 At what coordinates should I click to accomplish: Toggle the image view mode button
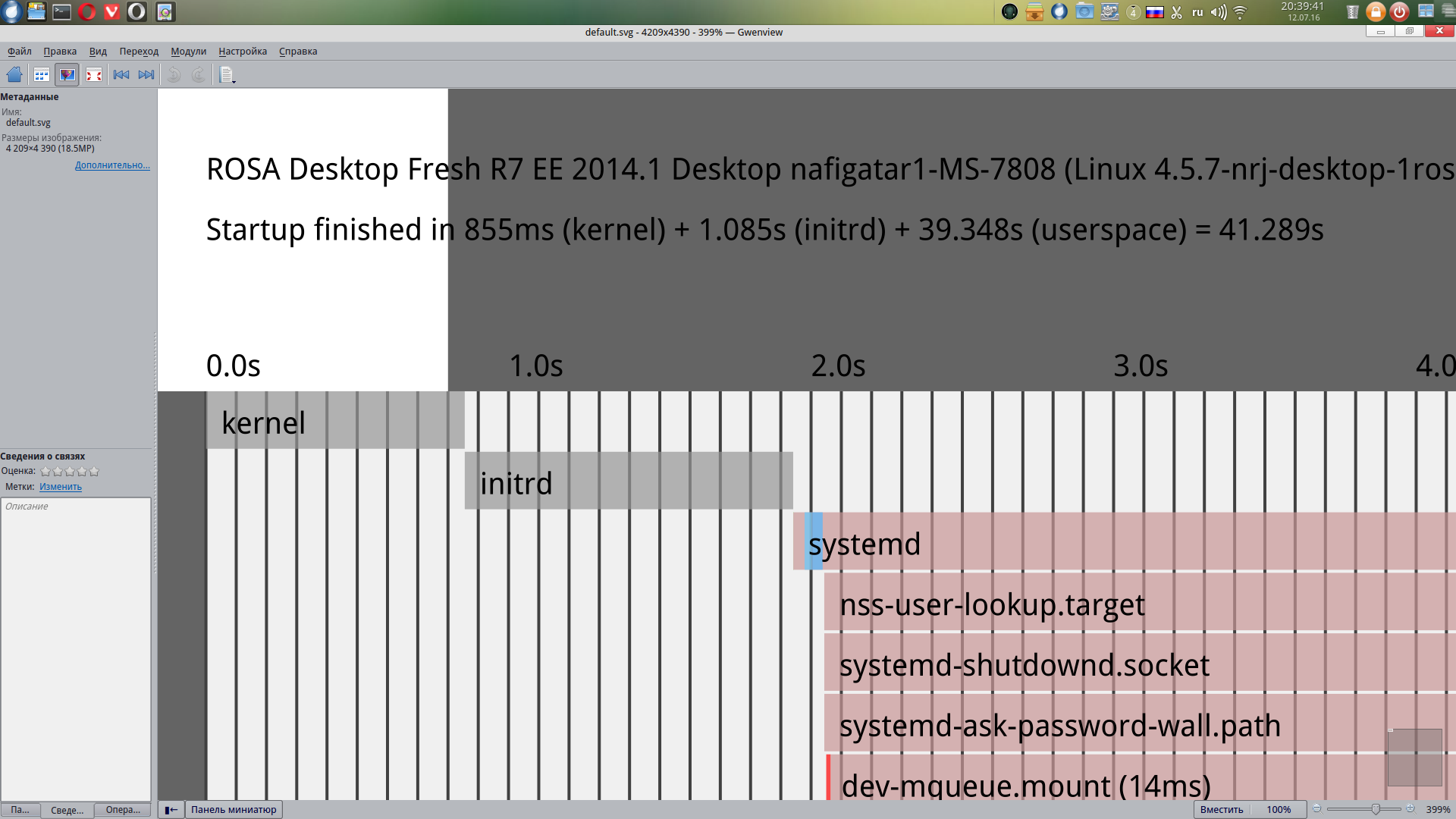pos(67,74)
